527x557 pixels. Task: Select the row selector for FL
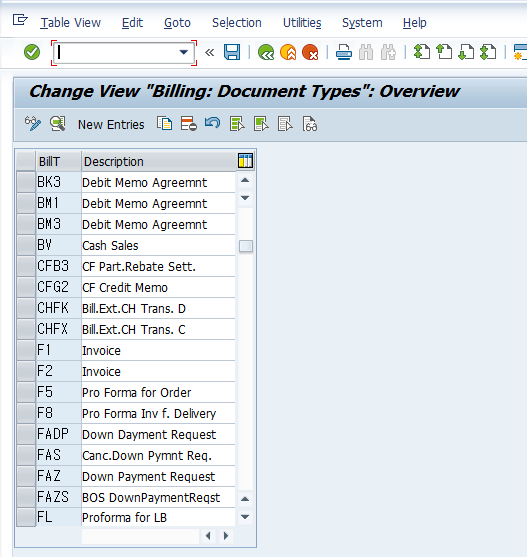[x=26, y=517]
